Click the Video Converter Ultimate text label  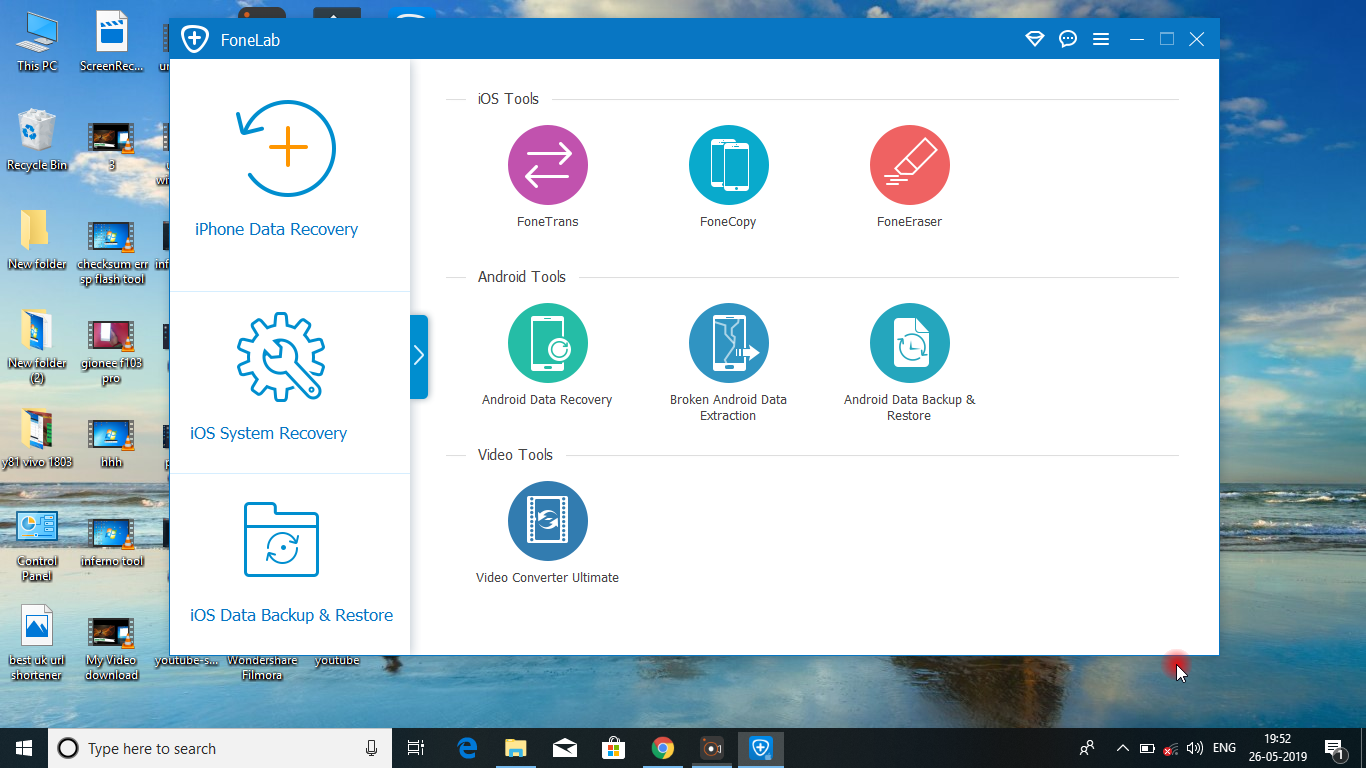click(547, 578)
